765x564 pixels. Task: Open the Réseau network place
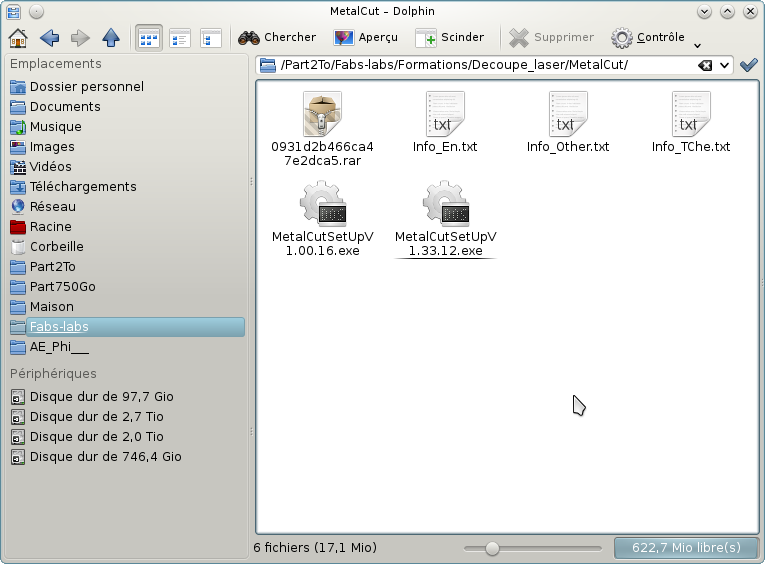127,207
